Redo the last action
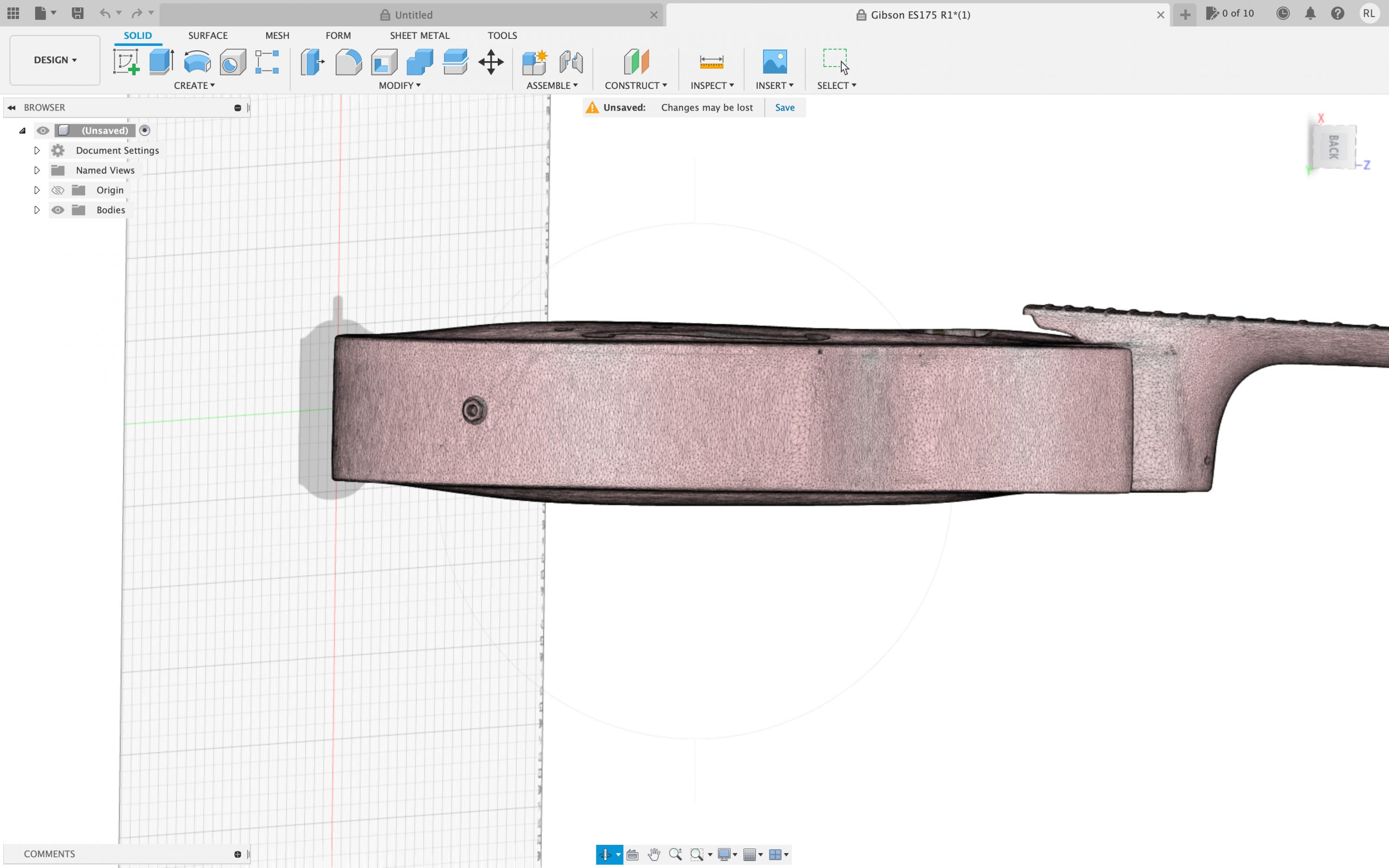The image size is (1389, 868). coord(137,13)
